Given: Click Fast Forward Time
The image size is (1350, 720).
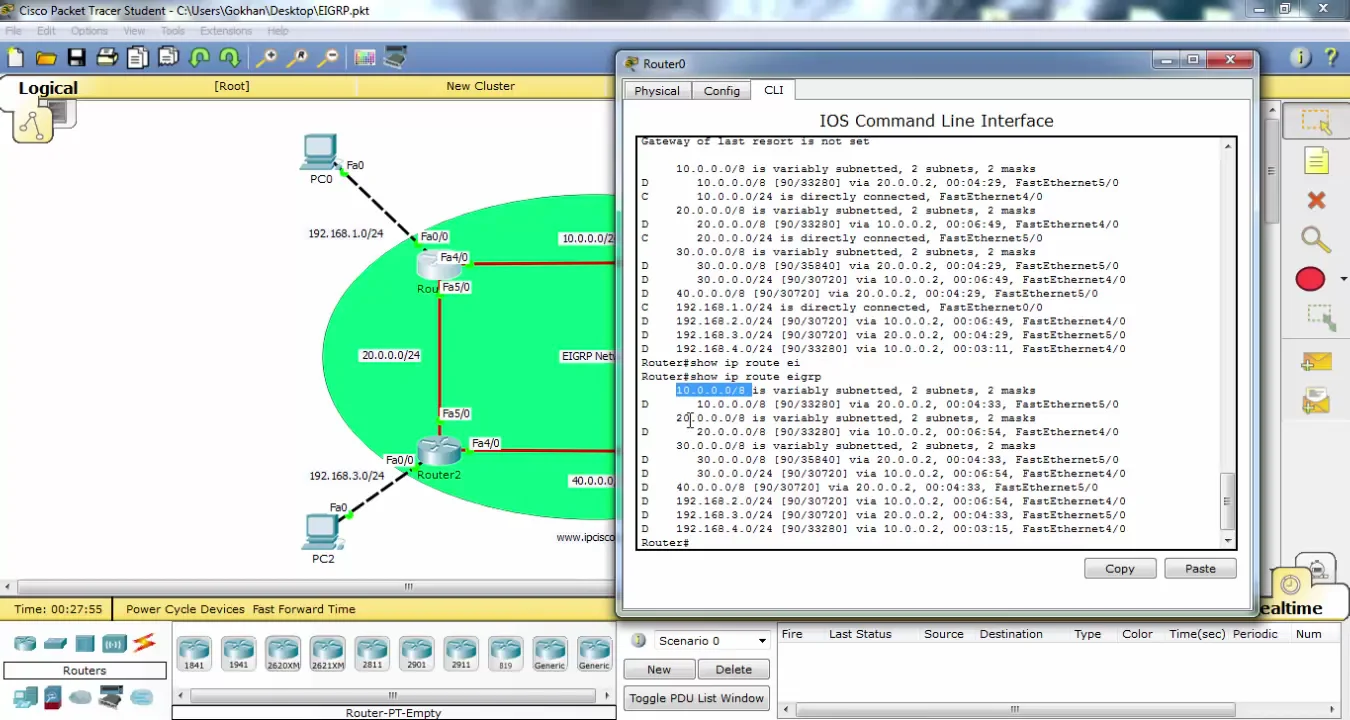Looking at the screenshot, I should 304,609.
